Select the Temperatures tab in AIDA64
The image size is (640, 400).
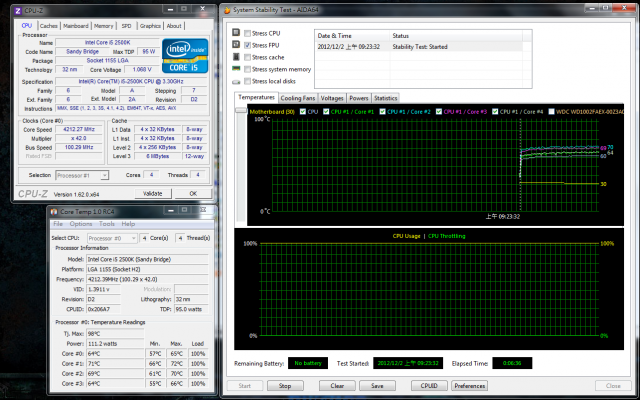click(x=256, y=97)
